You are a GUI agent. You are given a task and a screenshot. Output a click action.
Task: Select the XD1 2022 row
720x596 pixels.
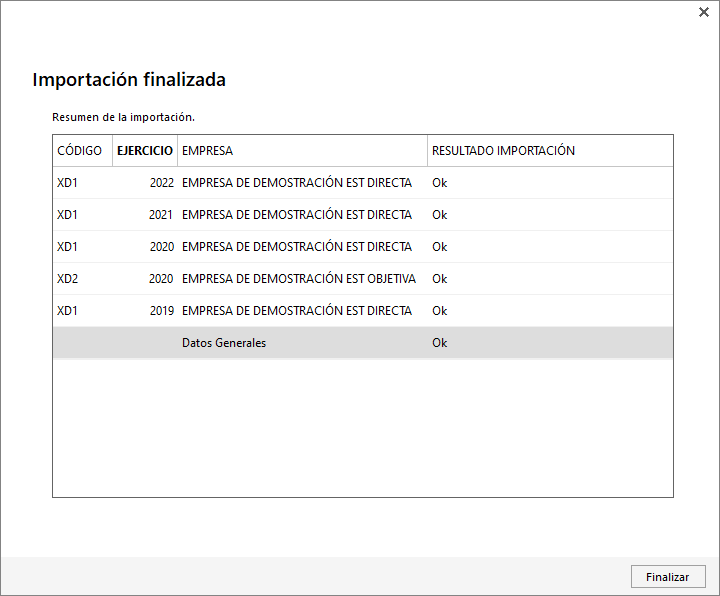(x=363, y=183)
